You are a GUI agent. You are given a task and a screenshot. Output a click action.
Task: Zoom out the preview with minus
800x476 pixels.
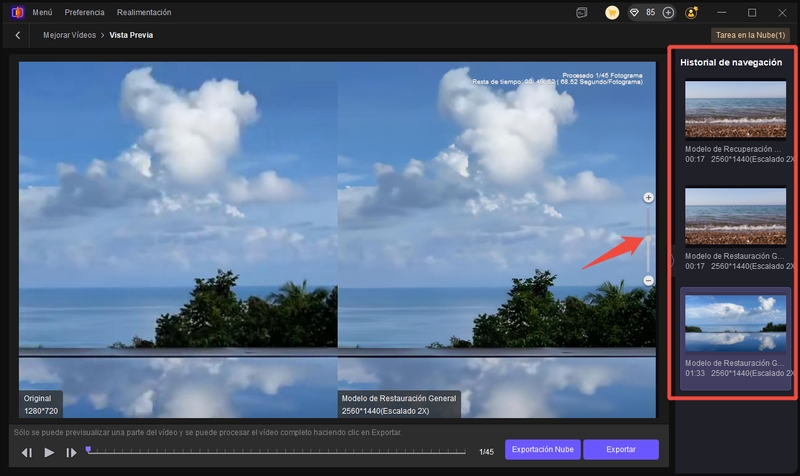click(x=648, y=281)
